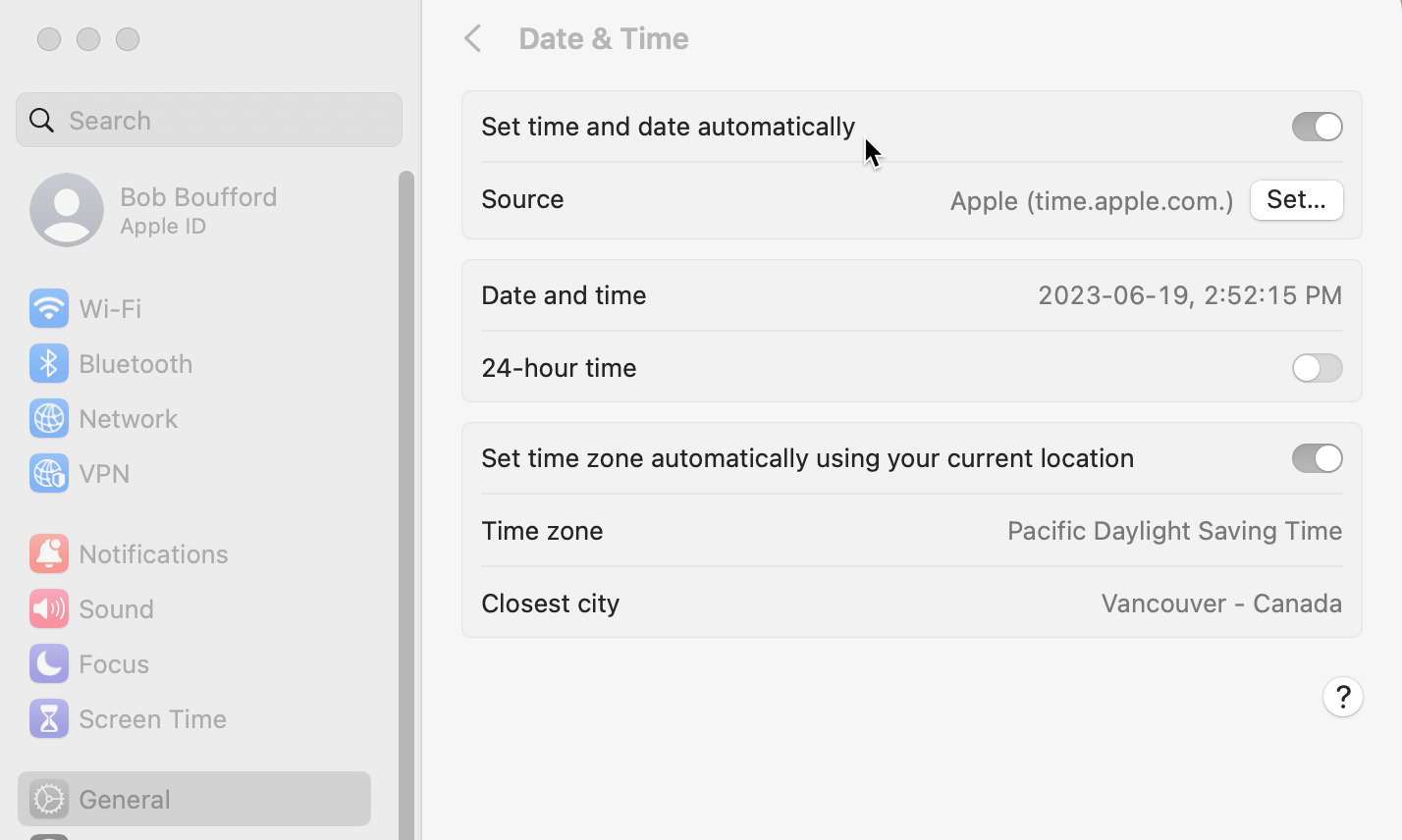Click the Pacific Daylight Saving Time value
Viewport: 1402px width, 840px height.
(x=1174, y=531)
